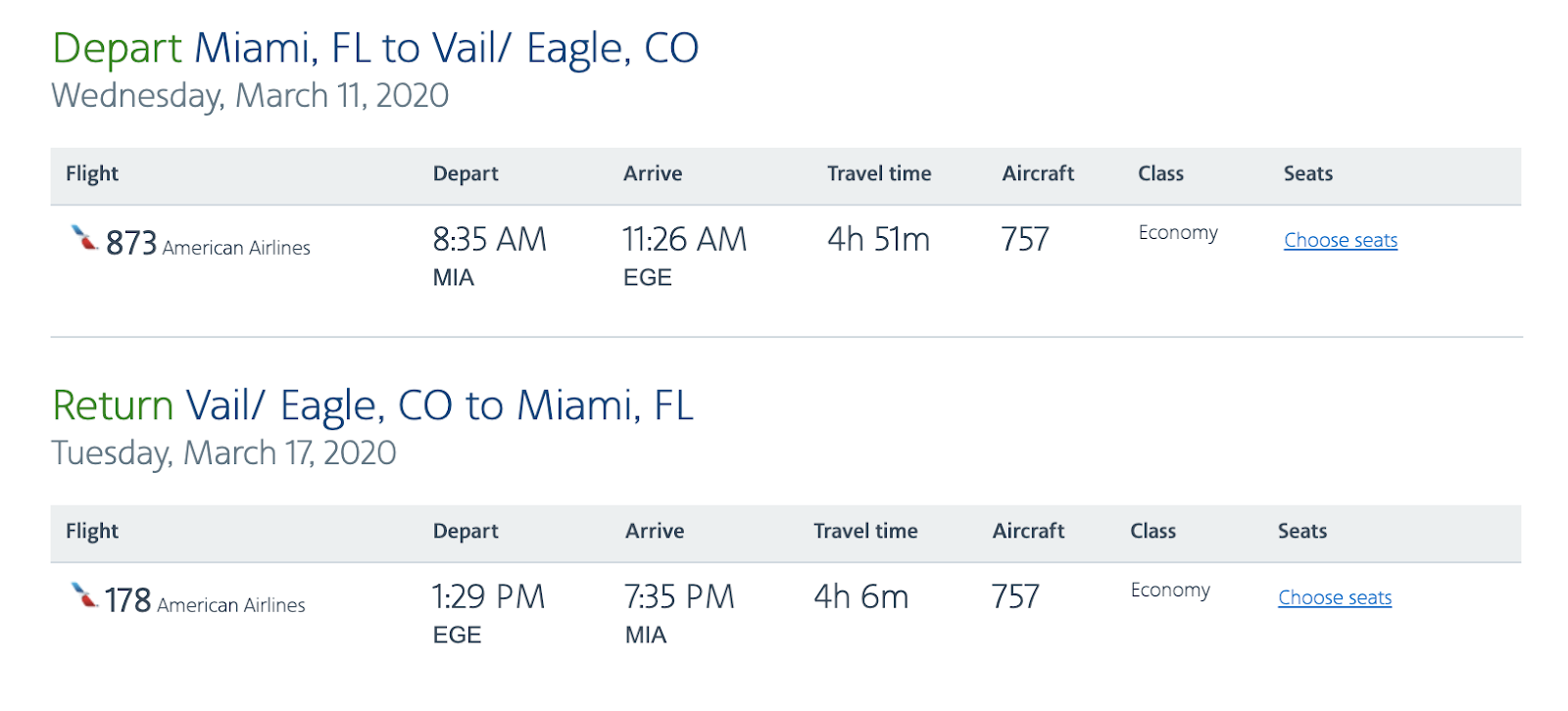Click the Economy class label for flight 873
This screenshot has height=711, width=1568.
(1176, 233)
